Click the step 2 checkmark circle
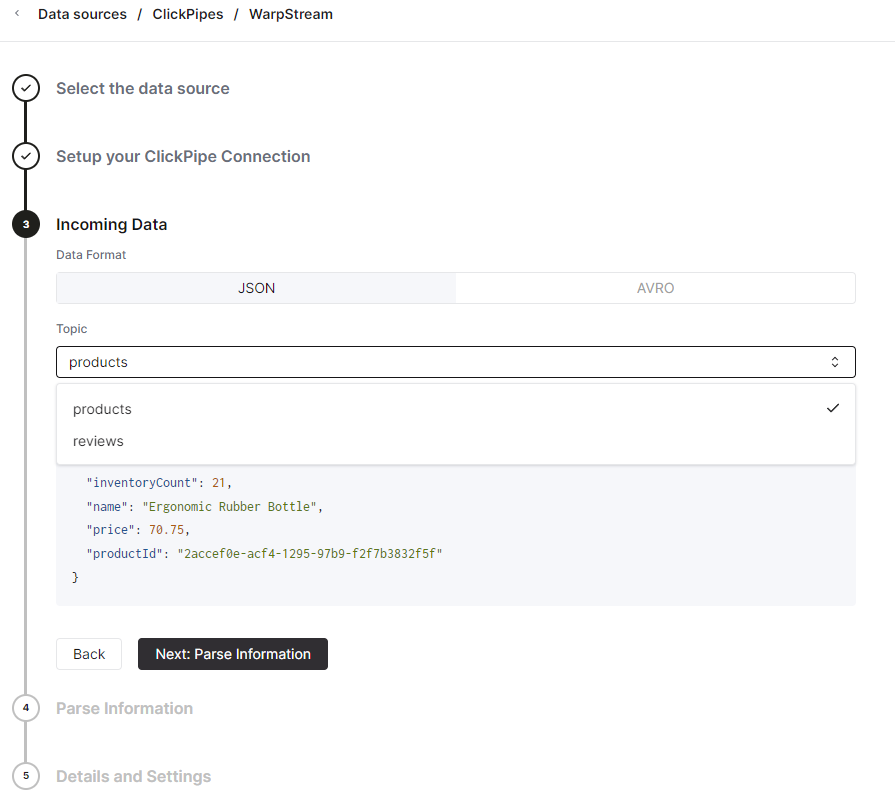The width and height of the screenshot is (895, 806). 26,156
